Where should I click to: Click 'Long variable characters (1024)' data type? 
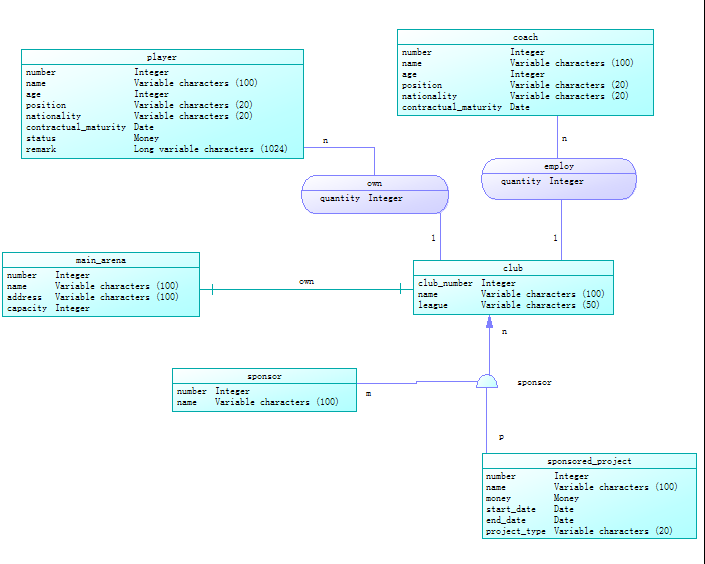(210, 149)
